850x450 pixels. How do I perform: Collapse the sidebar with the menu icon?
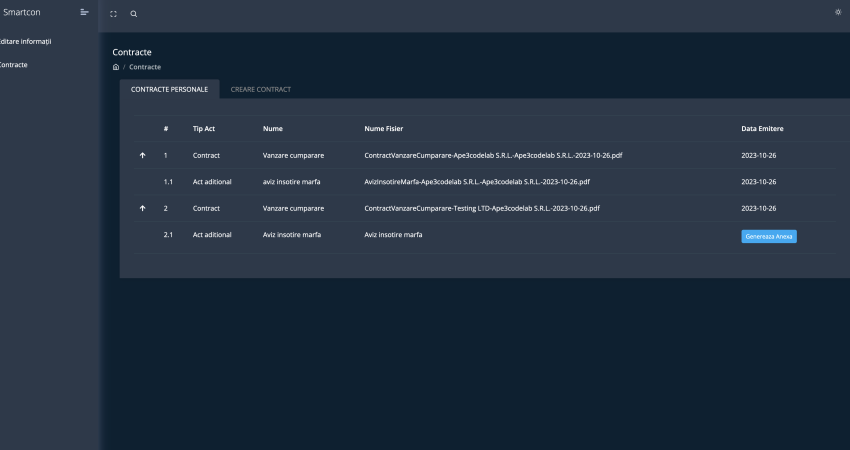tap(84, 12)
